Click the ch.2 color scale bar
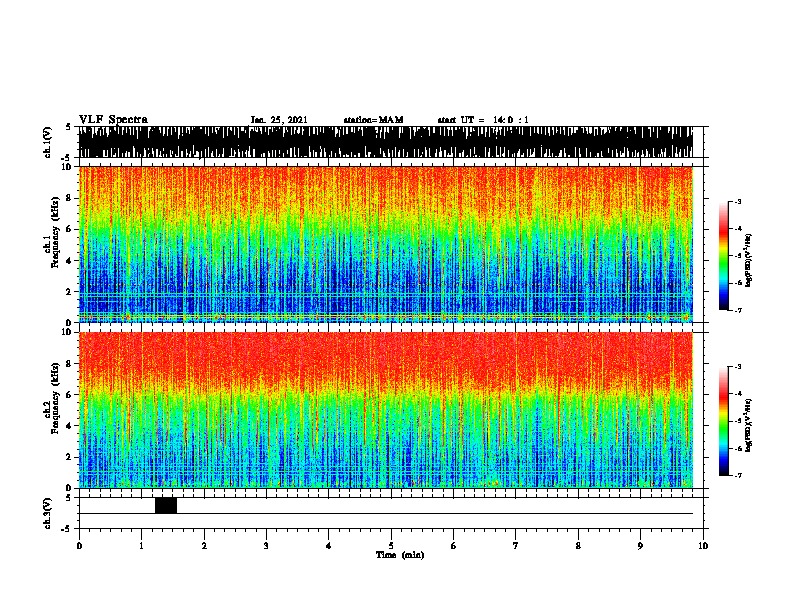Viewport: 792px width, 612px height. click(x=724, y=421)
